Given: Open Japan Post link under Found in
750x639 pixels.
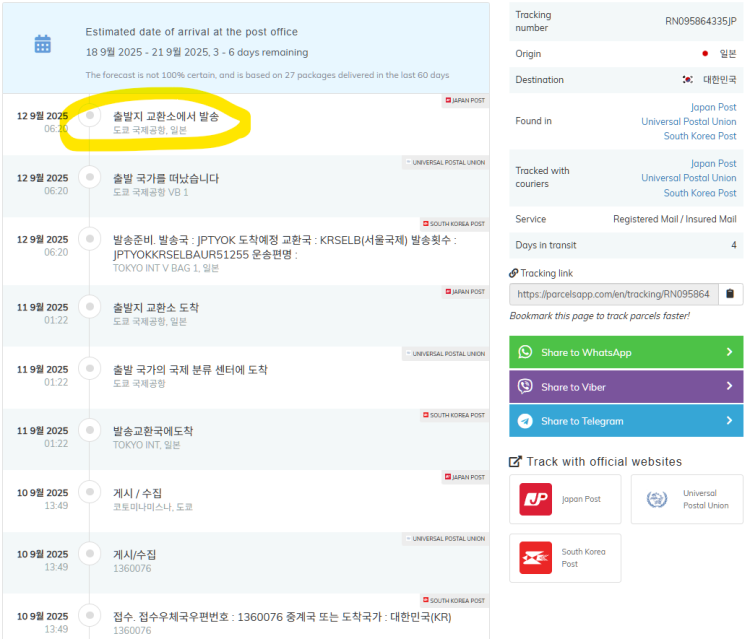Looking at the screenshot, I should [x=713, y=107].
